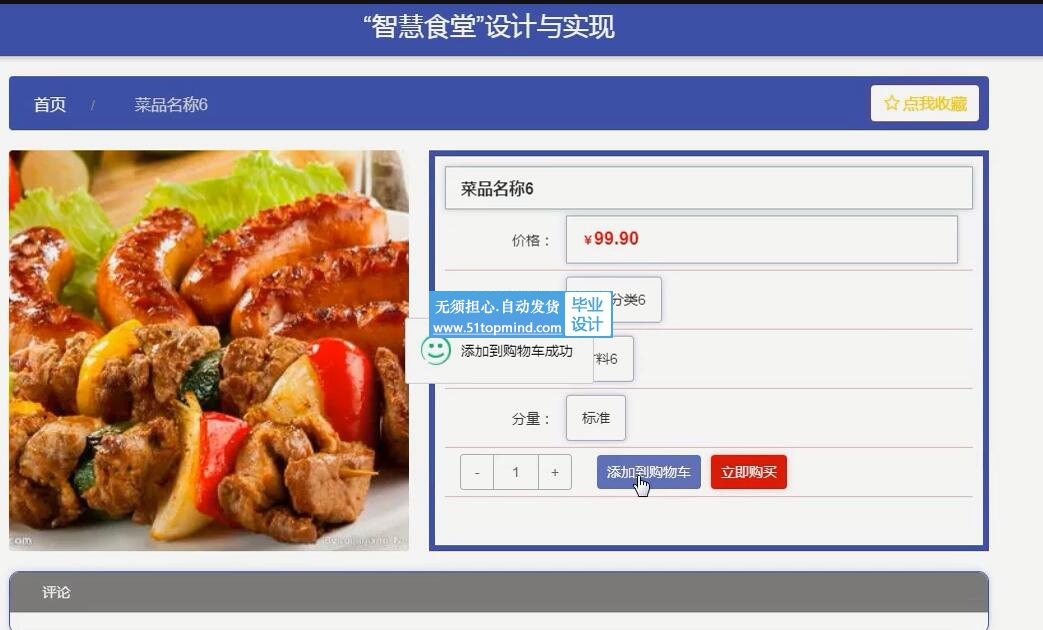Click the dish title box 菜品名称6
1043x630 pixels.
pyautogui.click(x=708, y=188)
